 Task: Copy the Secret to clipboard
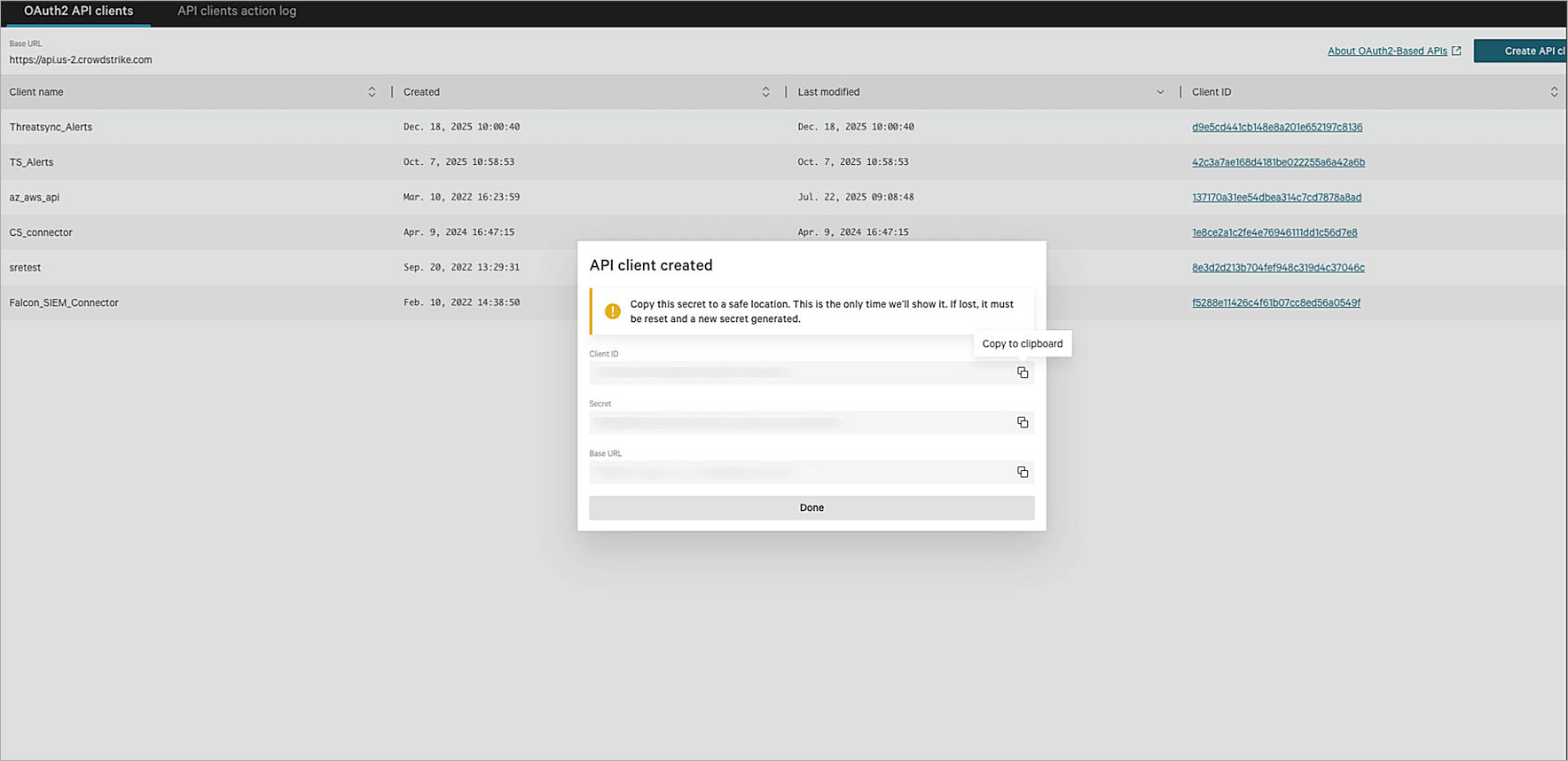(x=1023, y=422)
